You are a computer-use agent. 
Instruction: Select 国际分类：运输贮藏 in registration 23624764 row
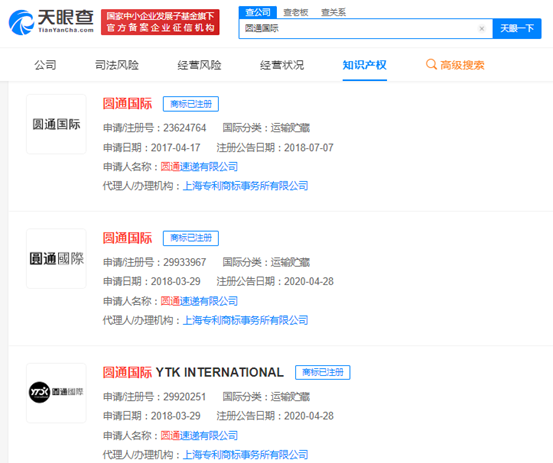point(266,128)
